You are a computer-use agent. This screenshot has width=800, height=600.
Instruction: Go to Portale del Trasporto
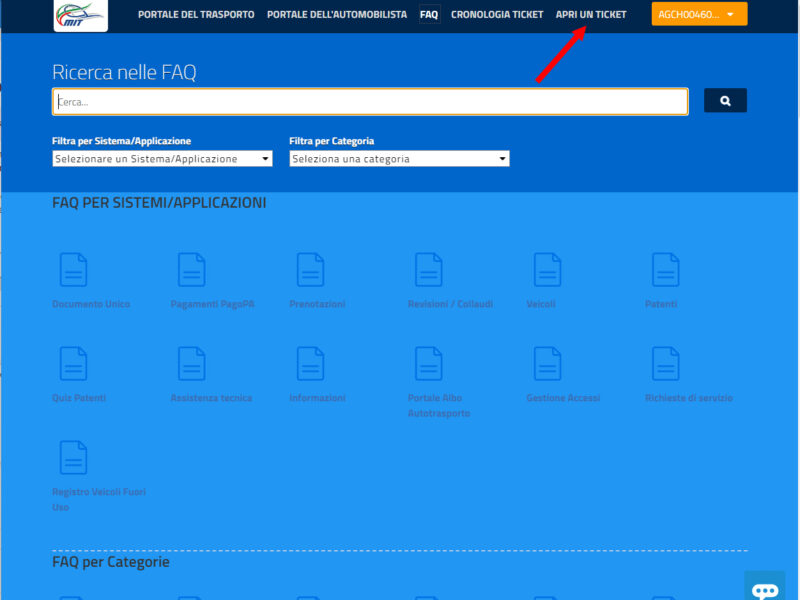196,15
